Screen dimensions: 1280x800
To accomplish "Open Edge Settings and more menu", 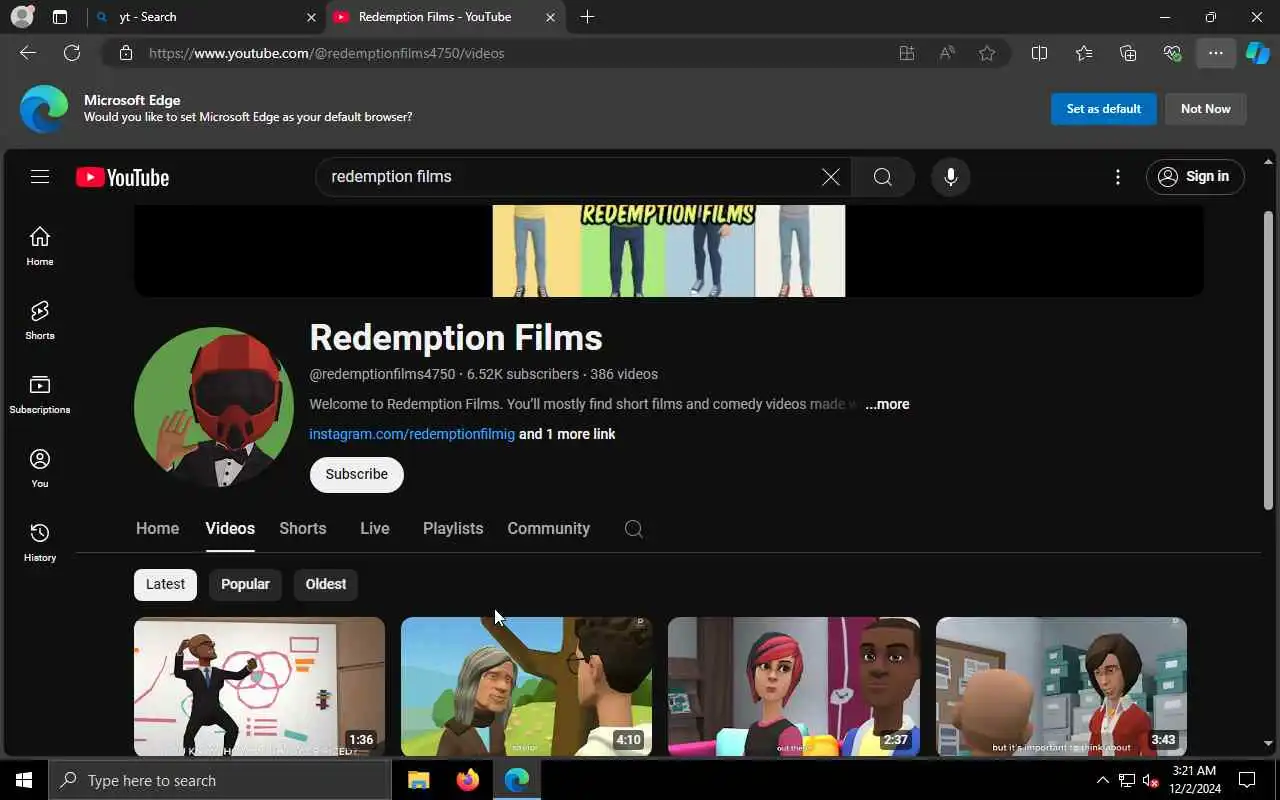I will 1216,53.
